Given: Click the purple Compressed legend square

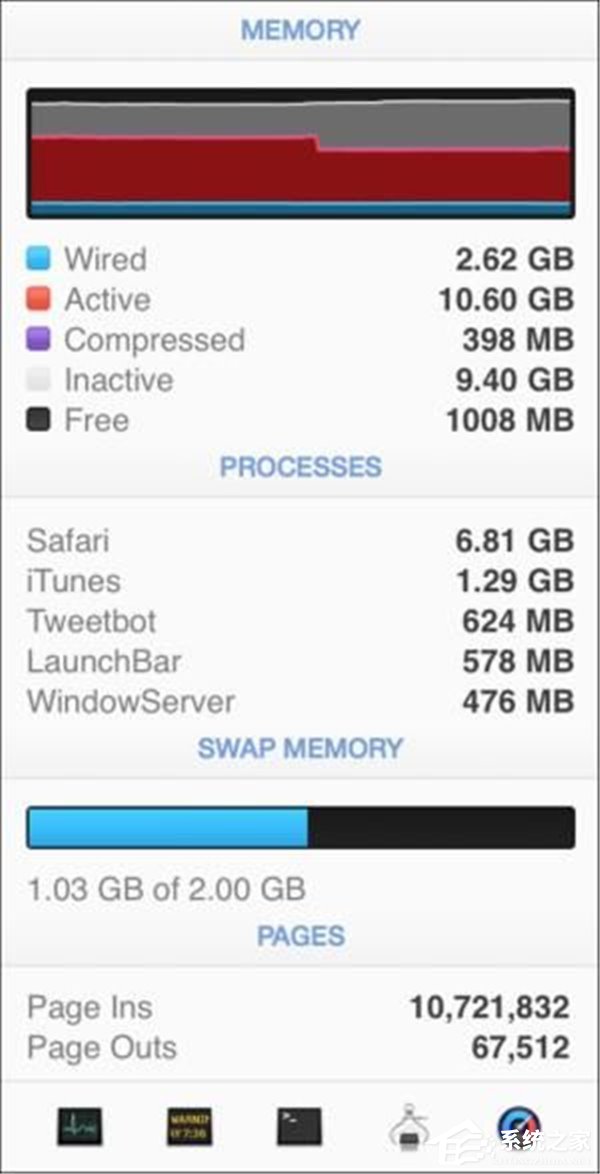Looking at the screenshot, I should click(38, 339).
